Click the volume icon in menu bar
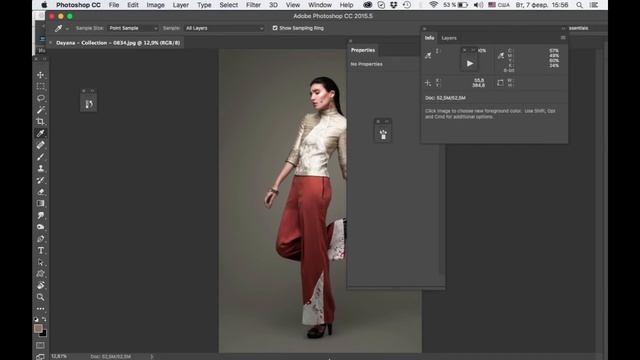 coord(478,5)
